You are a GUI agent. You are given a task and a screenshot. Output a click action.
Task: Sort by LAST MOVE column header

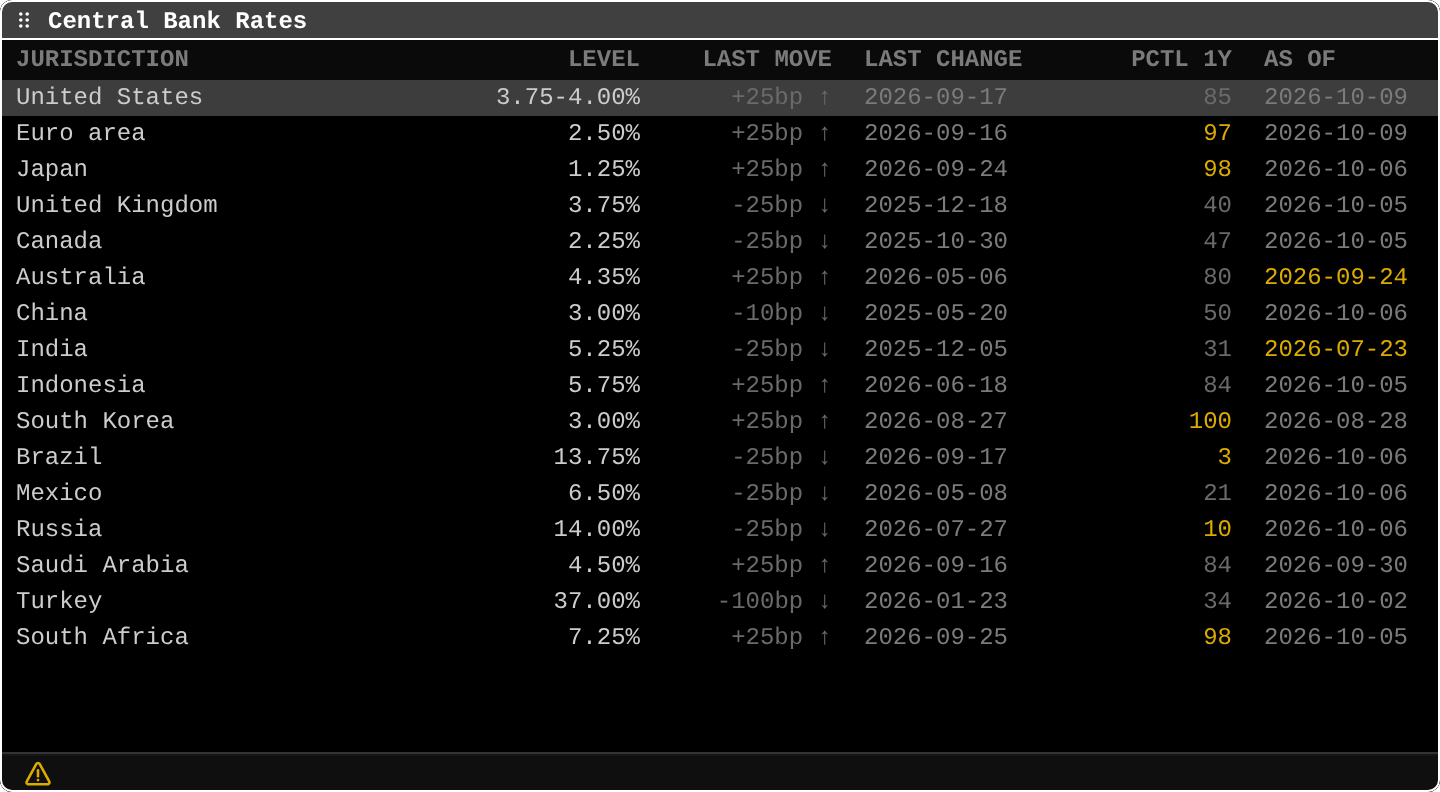coord(767,59)
